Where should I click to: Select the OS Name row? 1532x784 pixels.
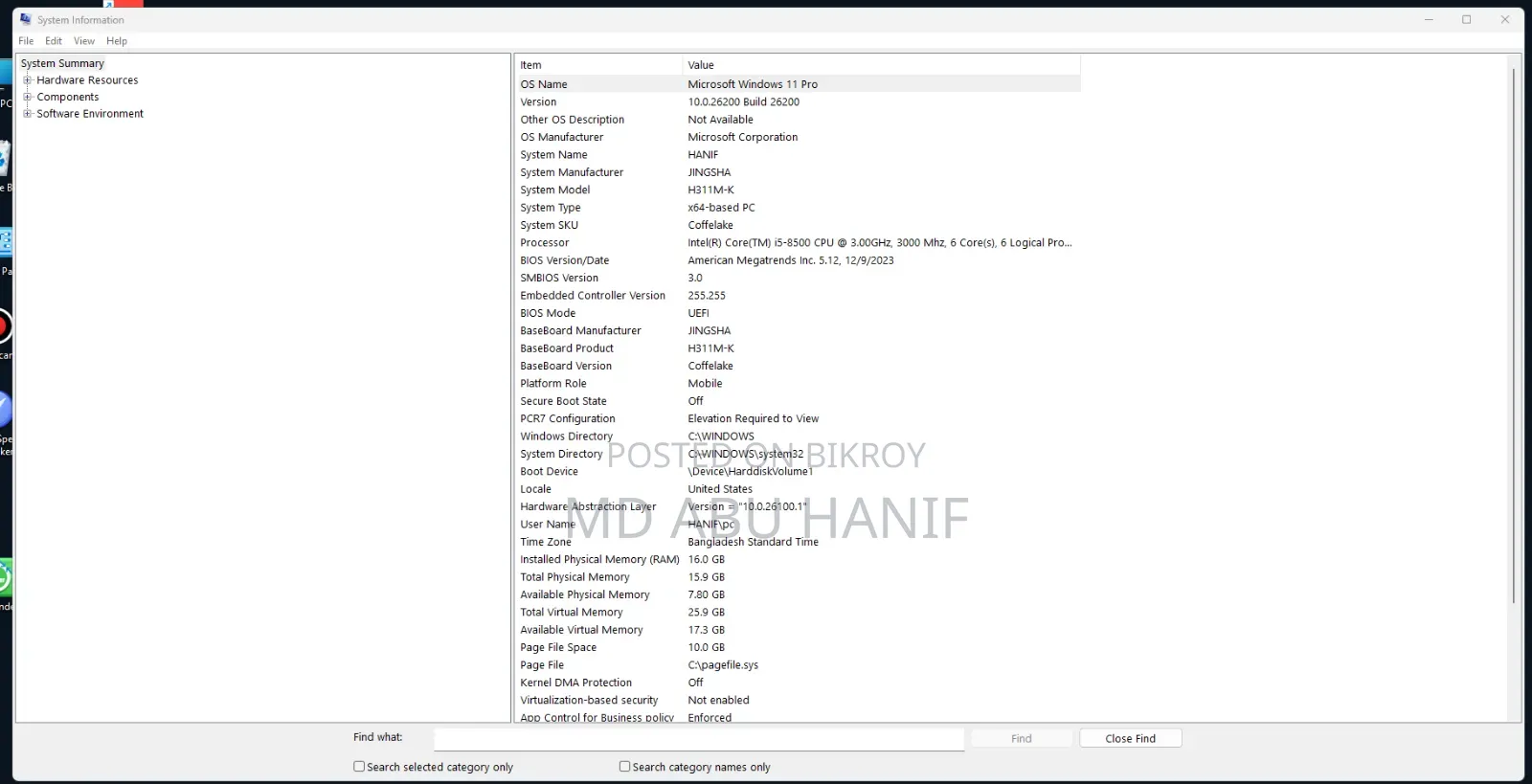798,84
